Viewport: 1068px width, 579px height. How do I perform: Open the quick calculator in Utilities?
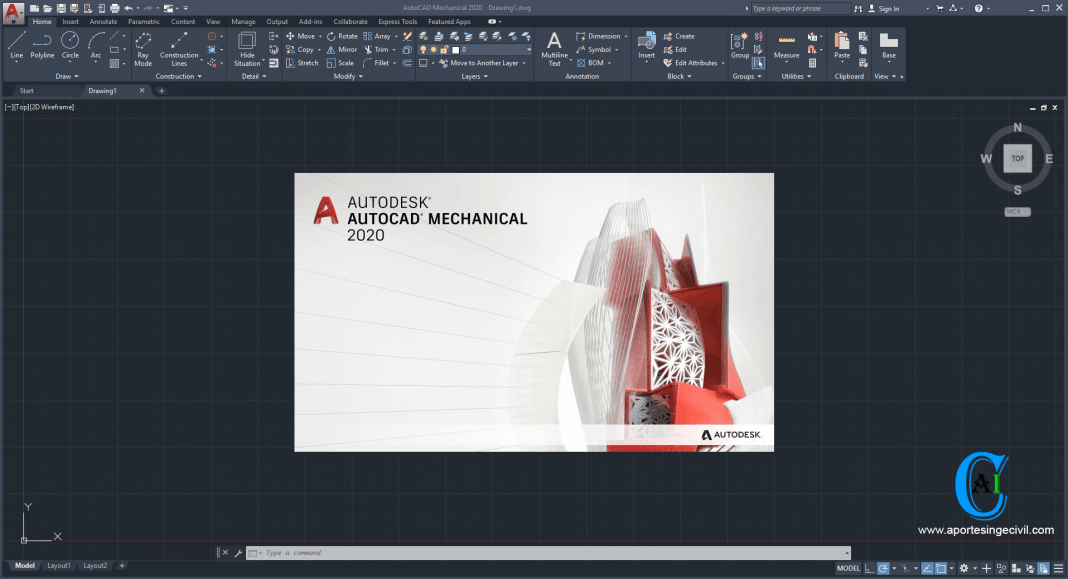pyautogui.click(x=812, y=63)
